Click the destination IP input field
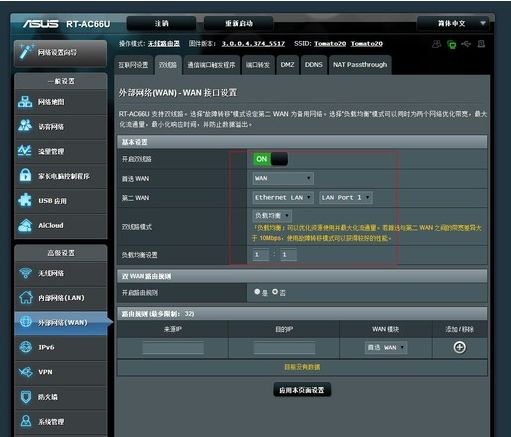 pyautogui.click(x=284, y=348)
